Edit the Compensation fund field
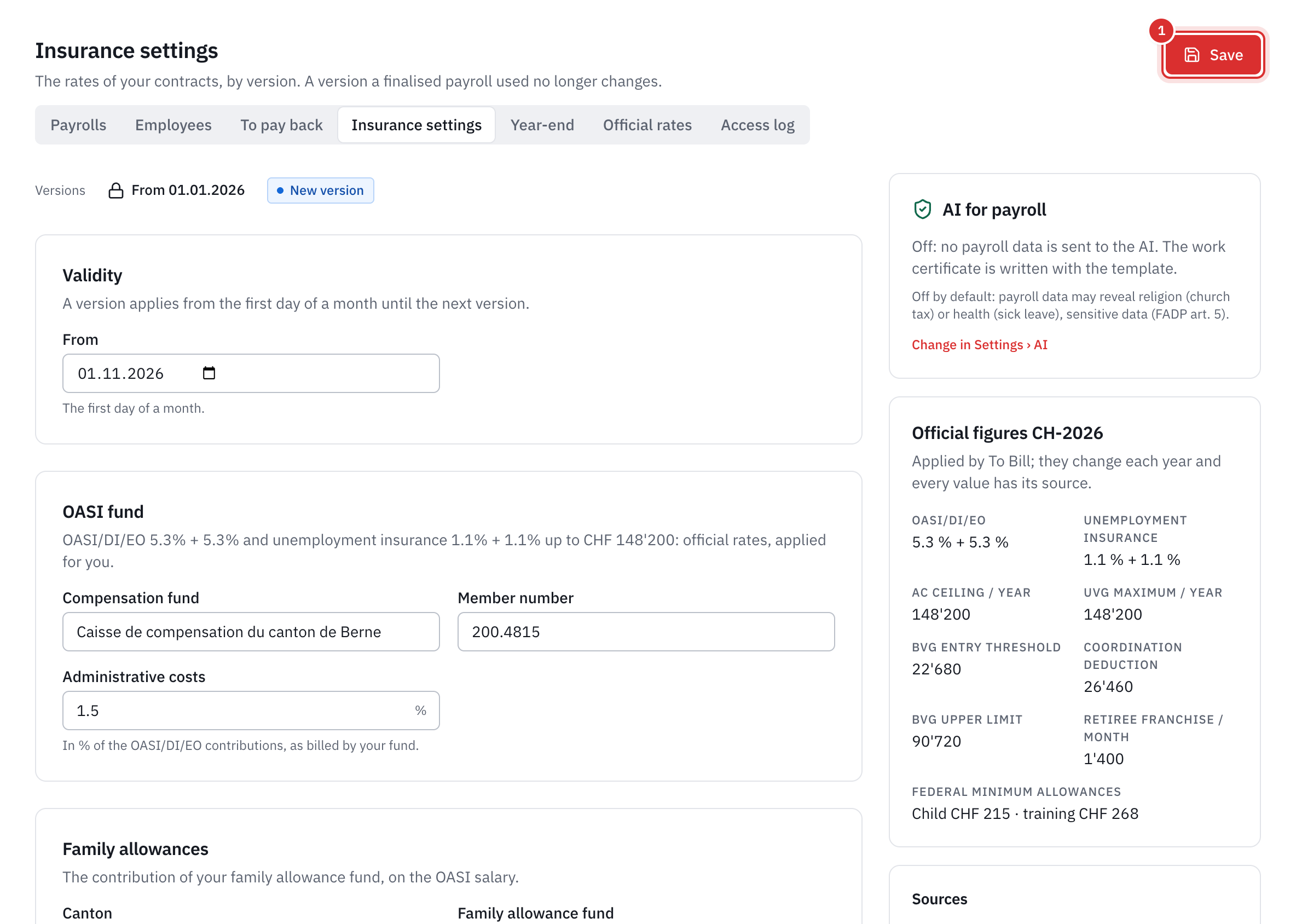This screenshot has width=1296, height=924. pos(251,631)
